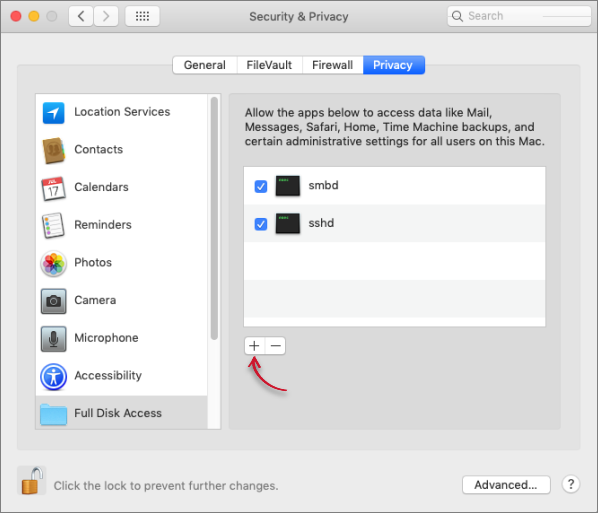Image resolution: width=598 pixels, height=513 pixels.
Task: Open the help question mark button
Action: [x=571, y=484]
